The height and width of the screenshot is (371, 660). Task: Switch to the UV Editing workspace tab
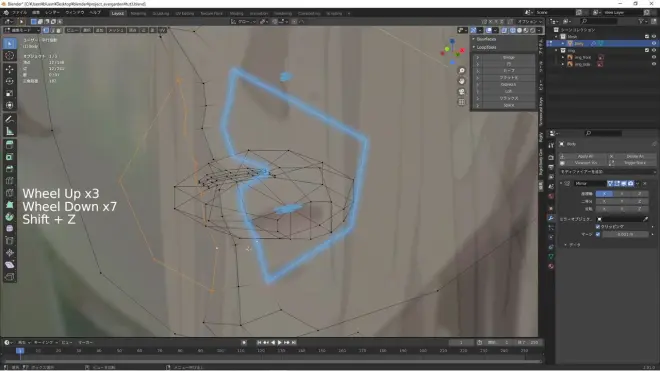coord(184,13)
